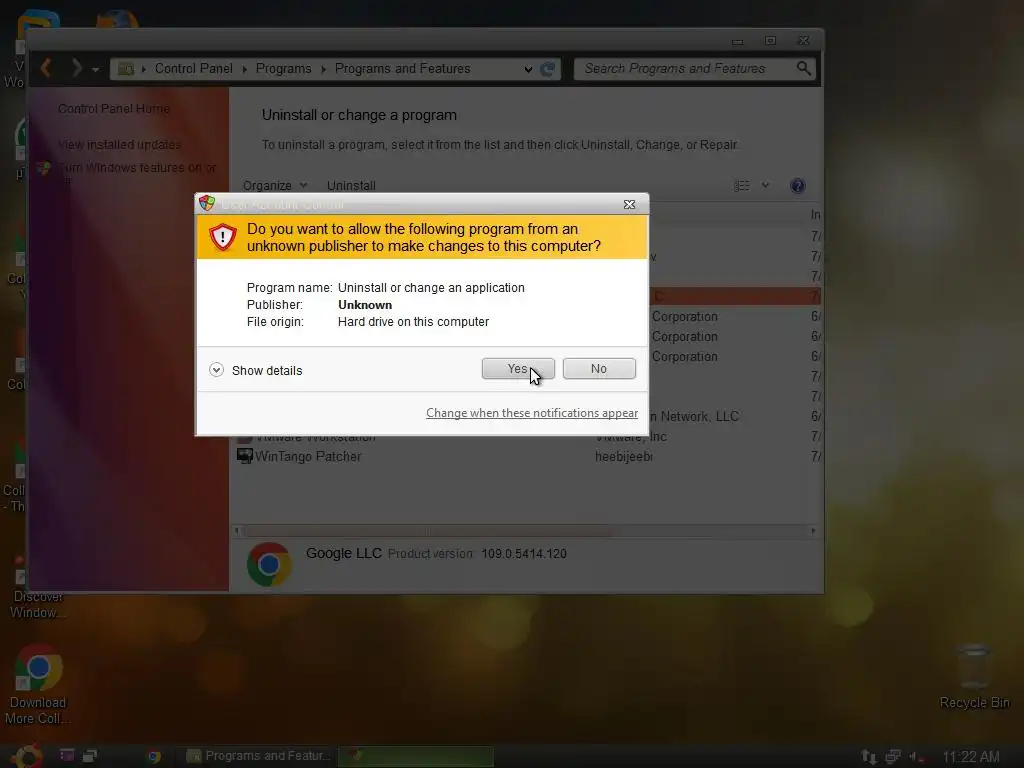Open Chrome from the taskbar
The width and height of the screenshot is (1024, 768).
coord(155,756)
